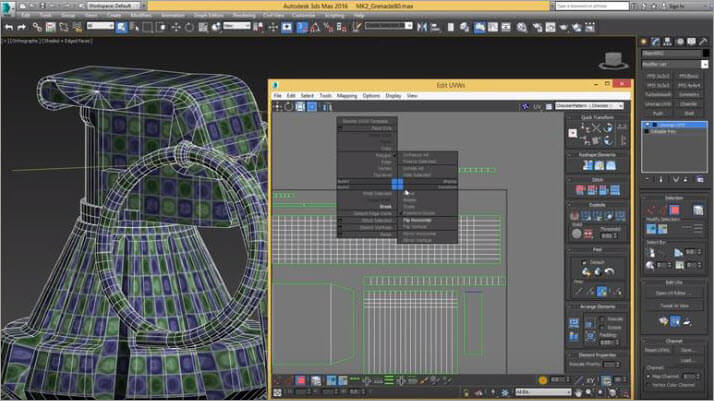
Task: Click Straighten Selection in Reshape Elements
Action: [588, 165]
